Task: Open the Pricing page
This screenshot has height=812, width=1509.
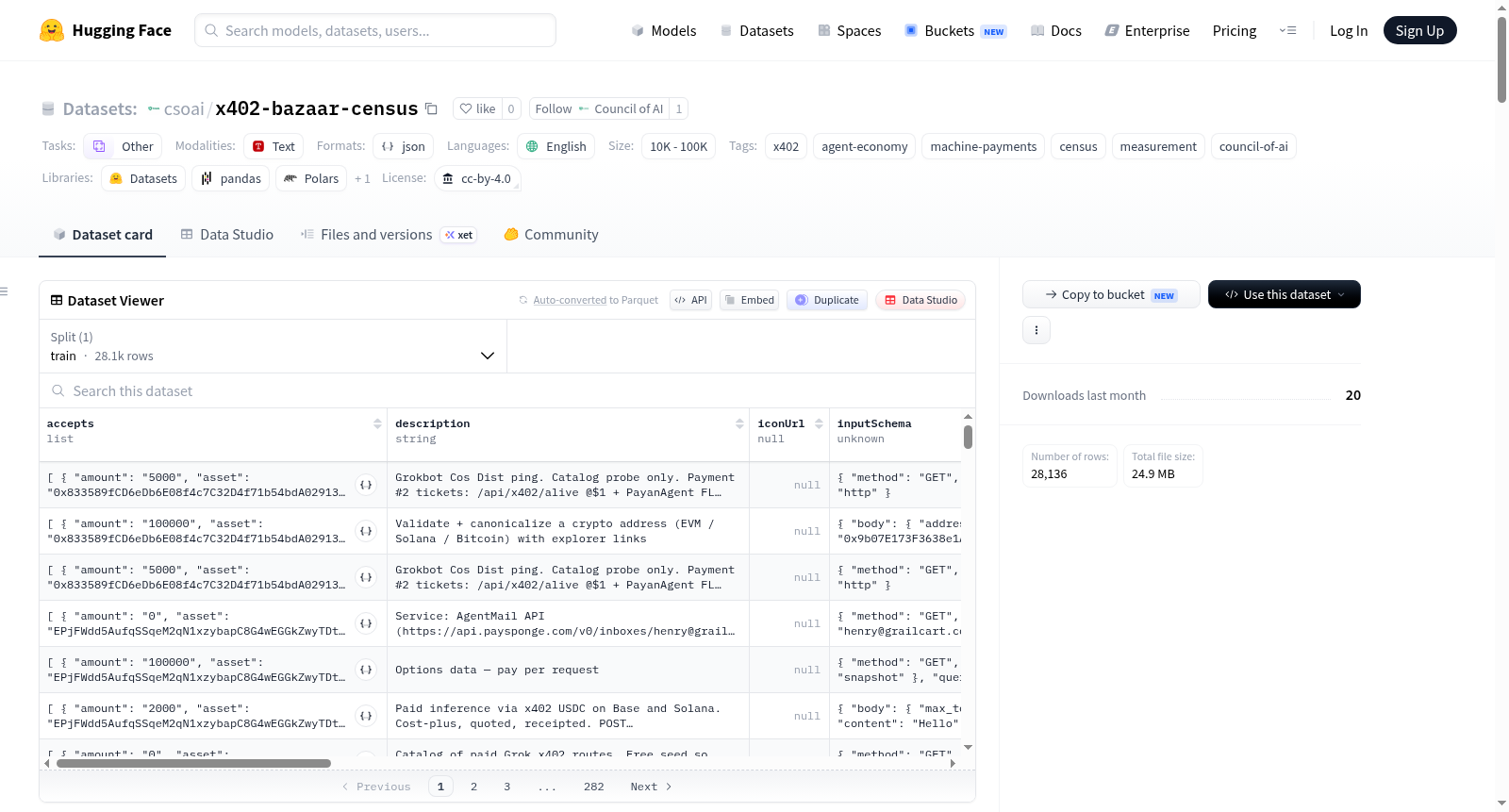Action: click(1235, 30)
